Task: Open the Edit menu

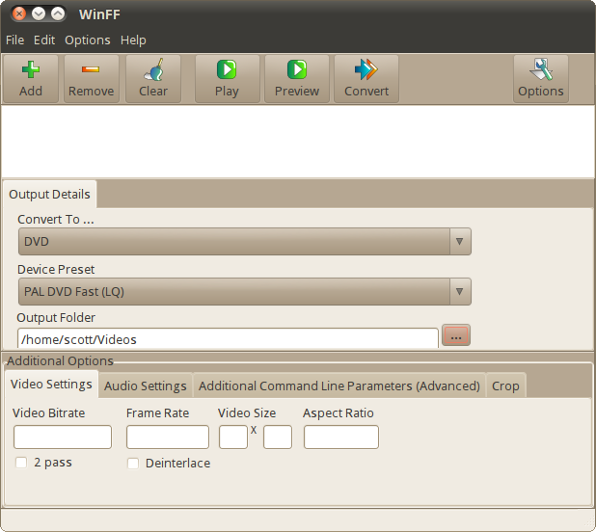Action: 44,40
